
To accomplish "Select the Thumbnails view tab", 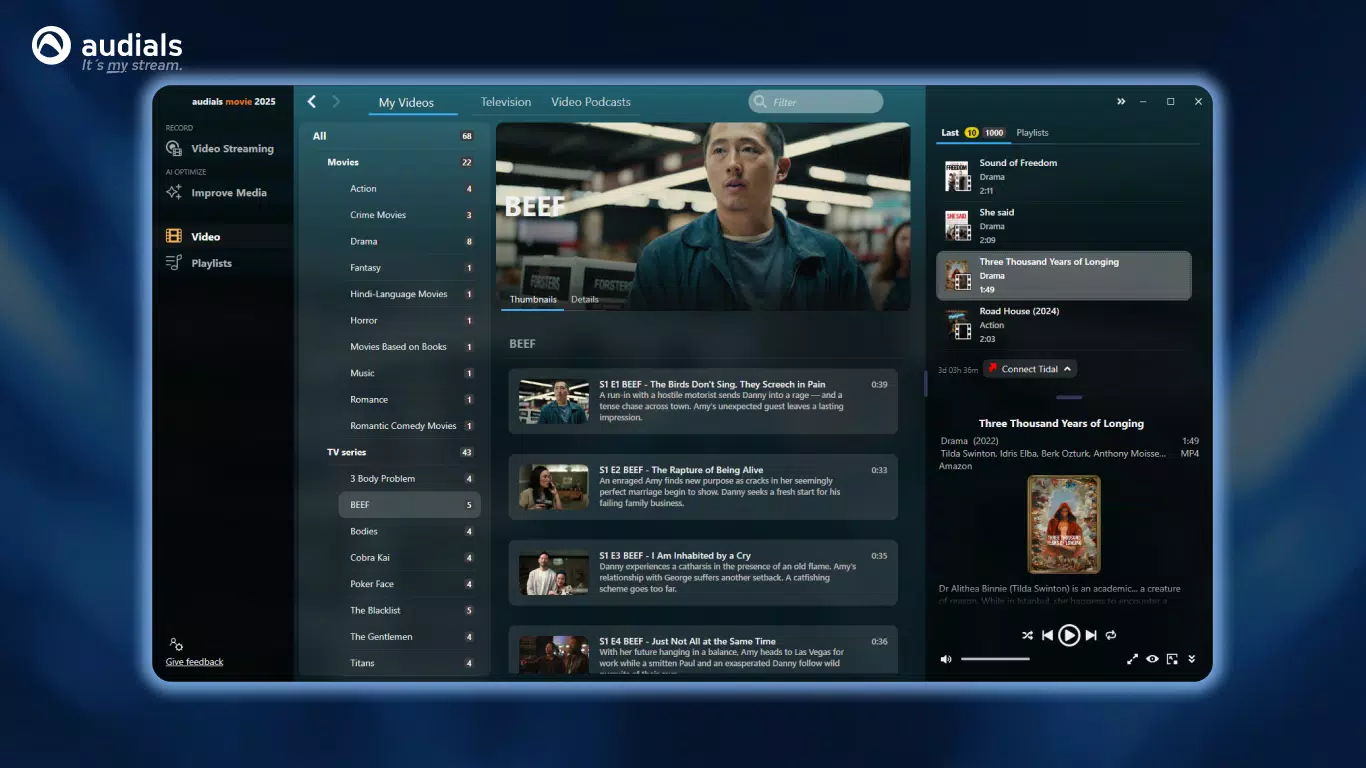I will [533, 299].
